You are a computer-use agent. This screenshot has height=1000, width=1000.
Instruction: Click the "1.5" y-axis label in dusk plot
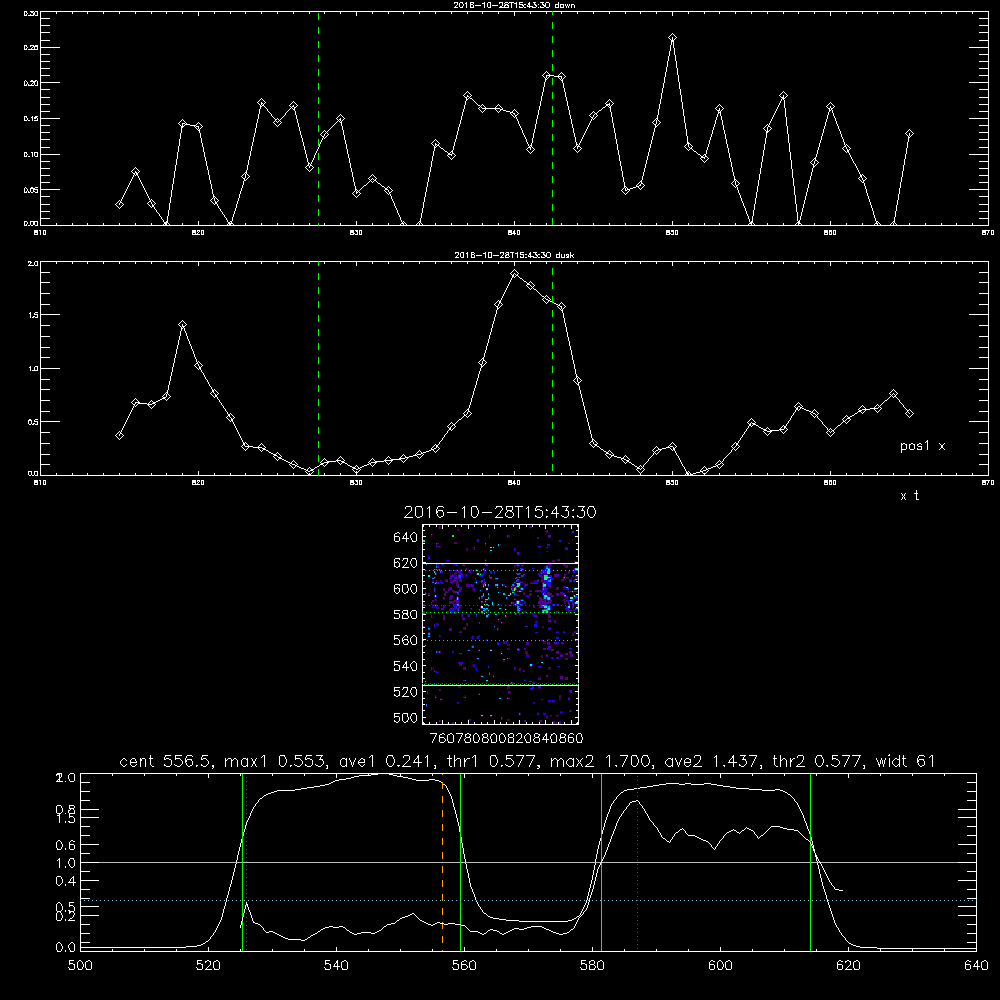[33, 315]
